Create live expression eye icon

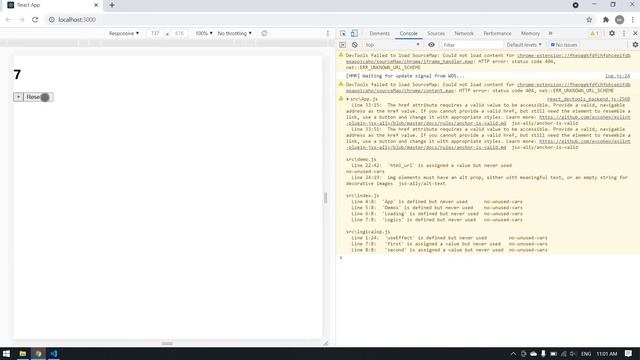(431, 45)
